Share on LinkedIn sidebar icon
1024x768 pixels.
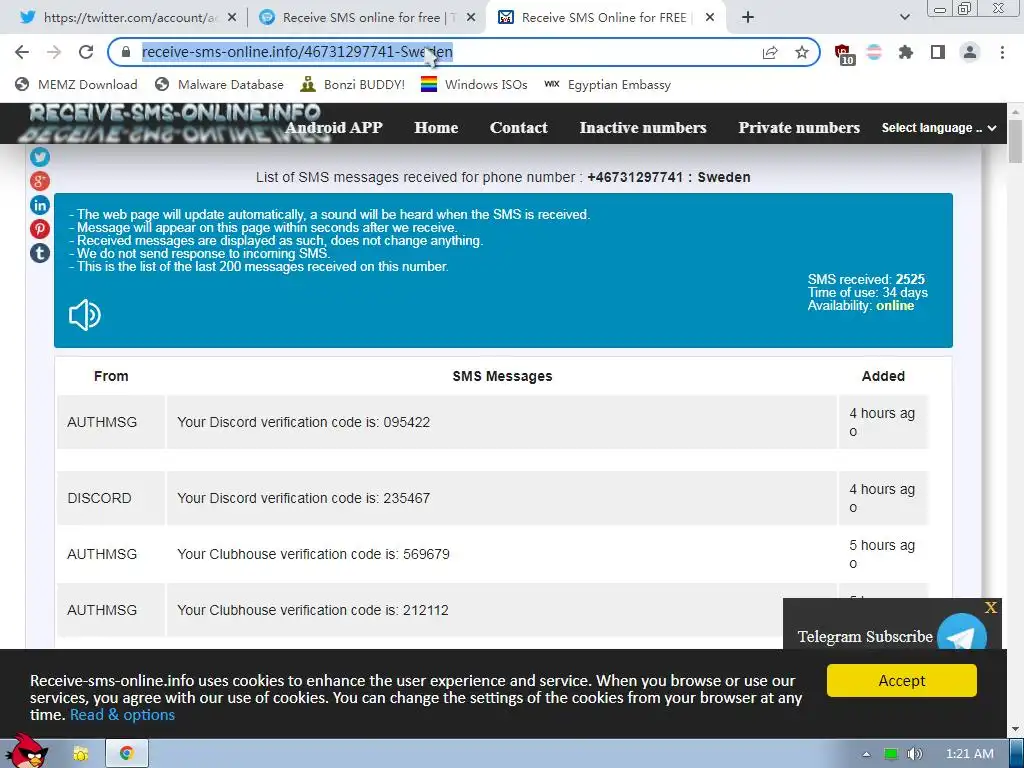[x=40, y=205]
